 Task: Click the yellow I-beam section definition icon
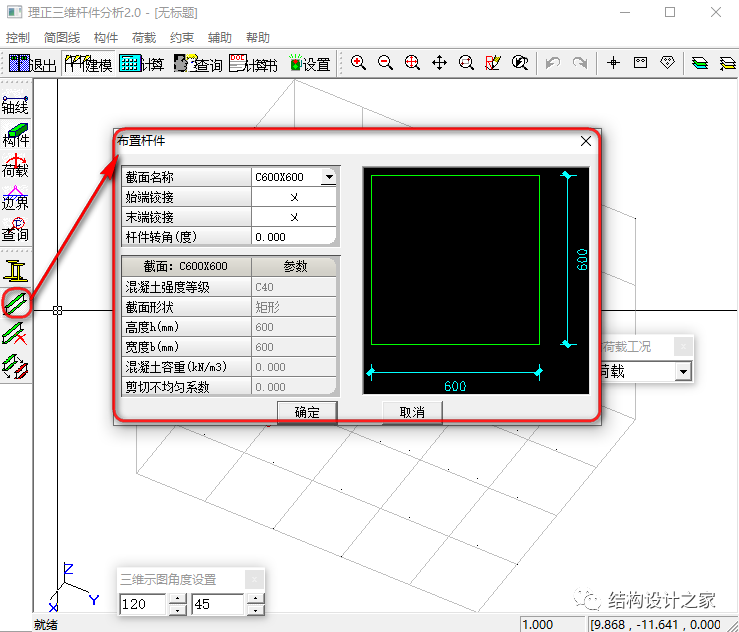[16, 271]
